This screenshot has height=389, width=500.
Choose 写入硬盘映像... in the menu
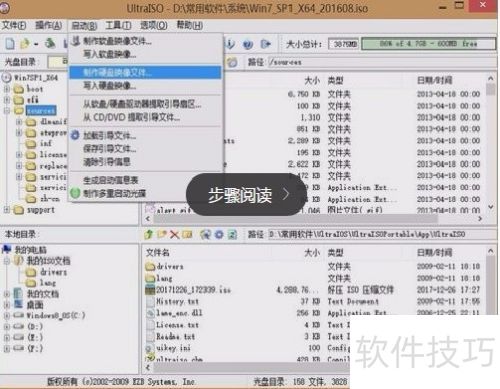tap(145, 86)
